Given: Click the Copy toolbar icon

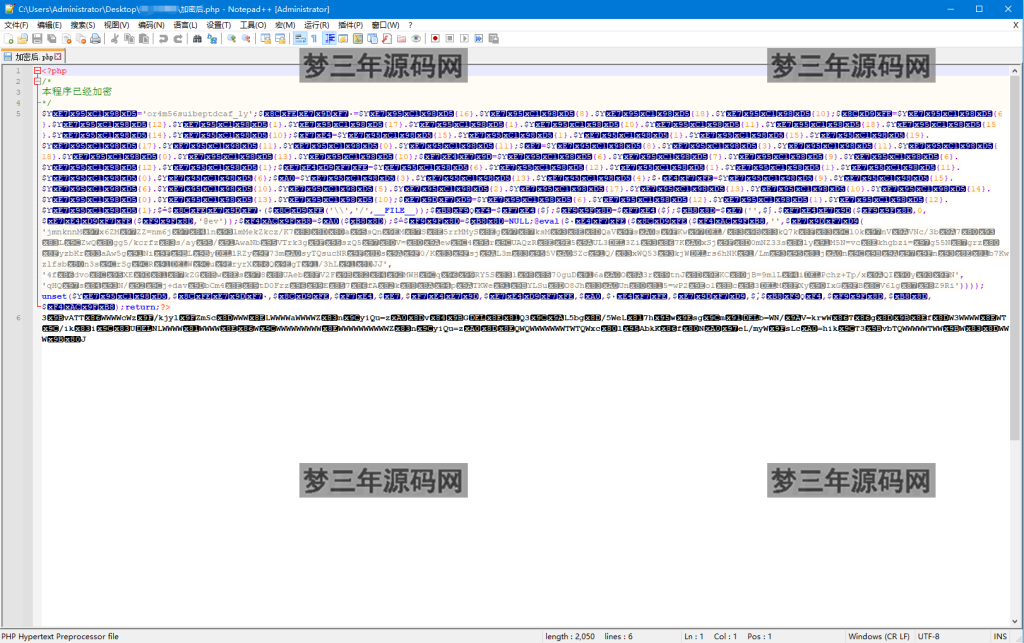Looking at the screenshot, I should 129,39.
